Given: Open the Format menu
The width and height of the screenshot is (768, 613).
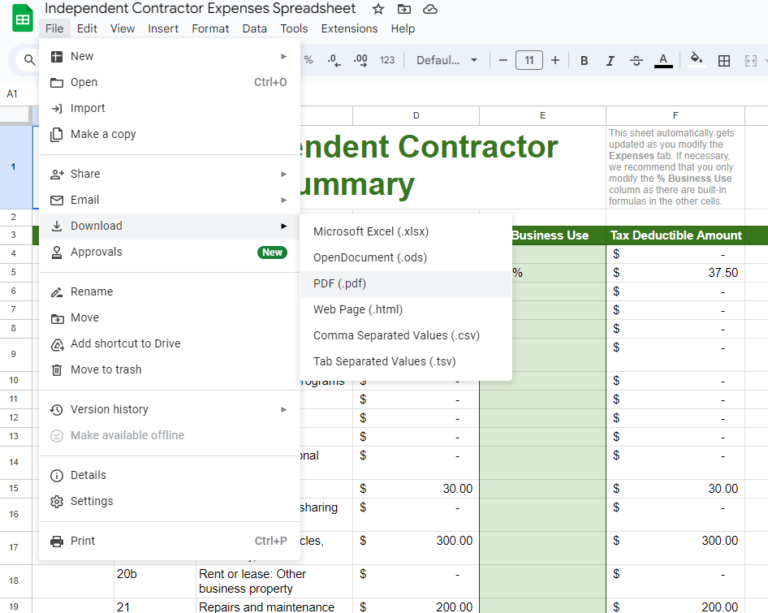Looking at the screenshot, I should point(210,28).
